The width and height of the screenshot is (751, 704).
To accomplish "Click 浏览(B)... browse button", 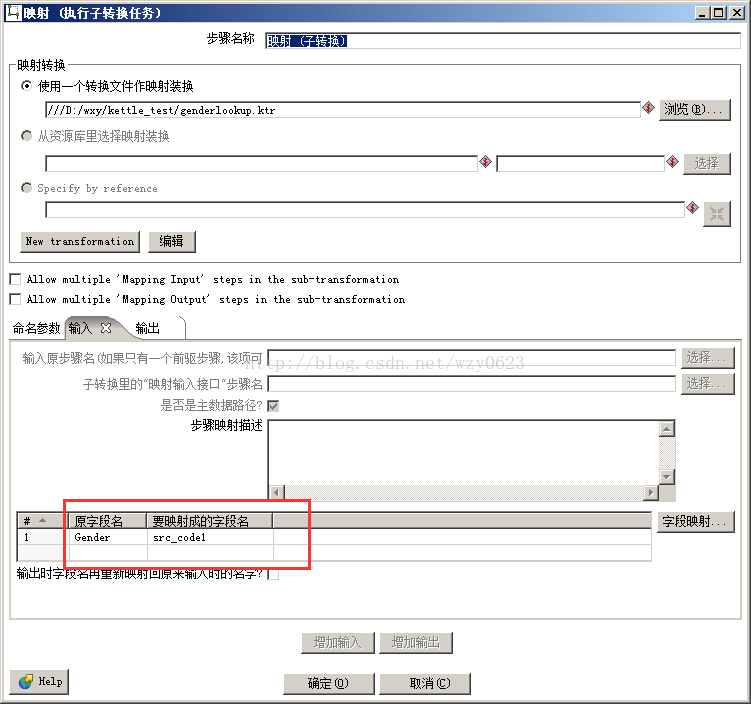I will pos(694,110).
